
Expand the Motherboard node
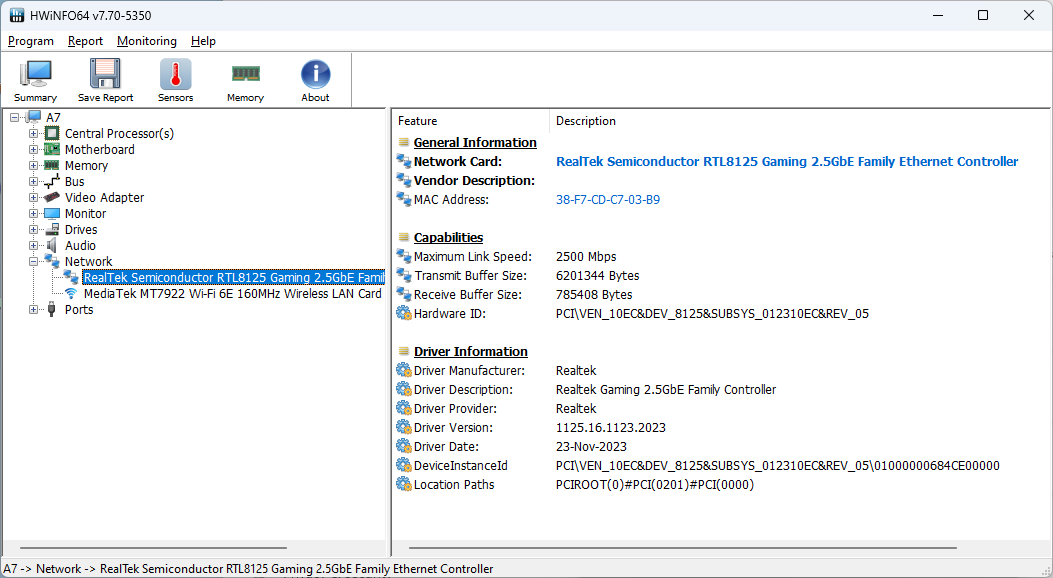coord(33,150)
